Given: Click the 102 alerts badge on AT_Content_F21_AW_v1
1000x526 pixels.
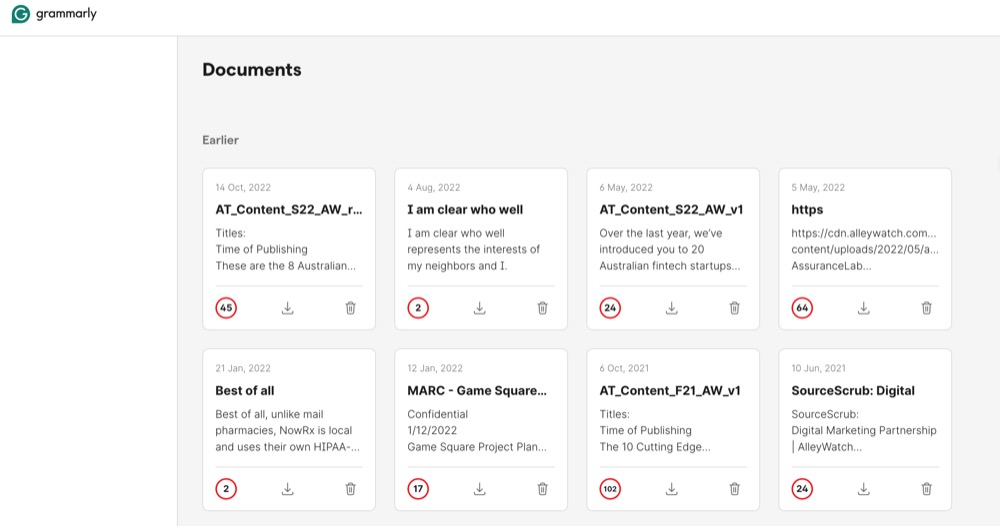Looking at the screenshot, I should pos(610,489).
